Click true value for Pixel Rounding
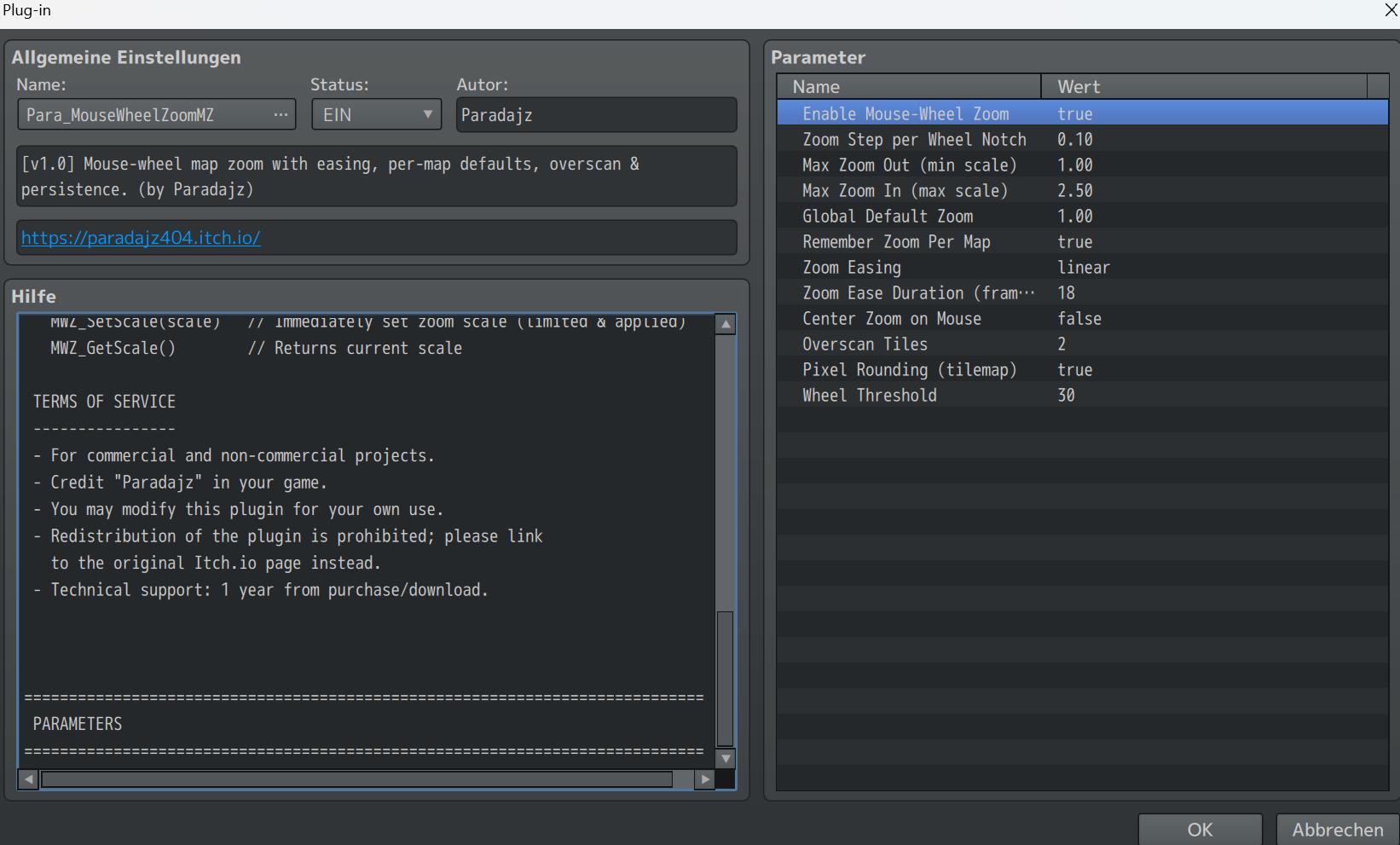The height and width of the screenshot is (845, 1400). coord(1074,369)
